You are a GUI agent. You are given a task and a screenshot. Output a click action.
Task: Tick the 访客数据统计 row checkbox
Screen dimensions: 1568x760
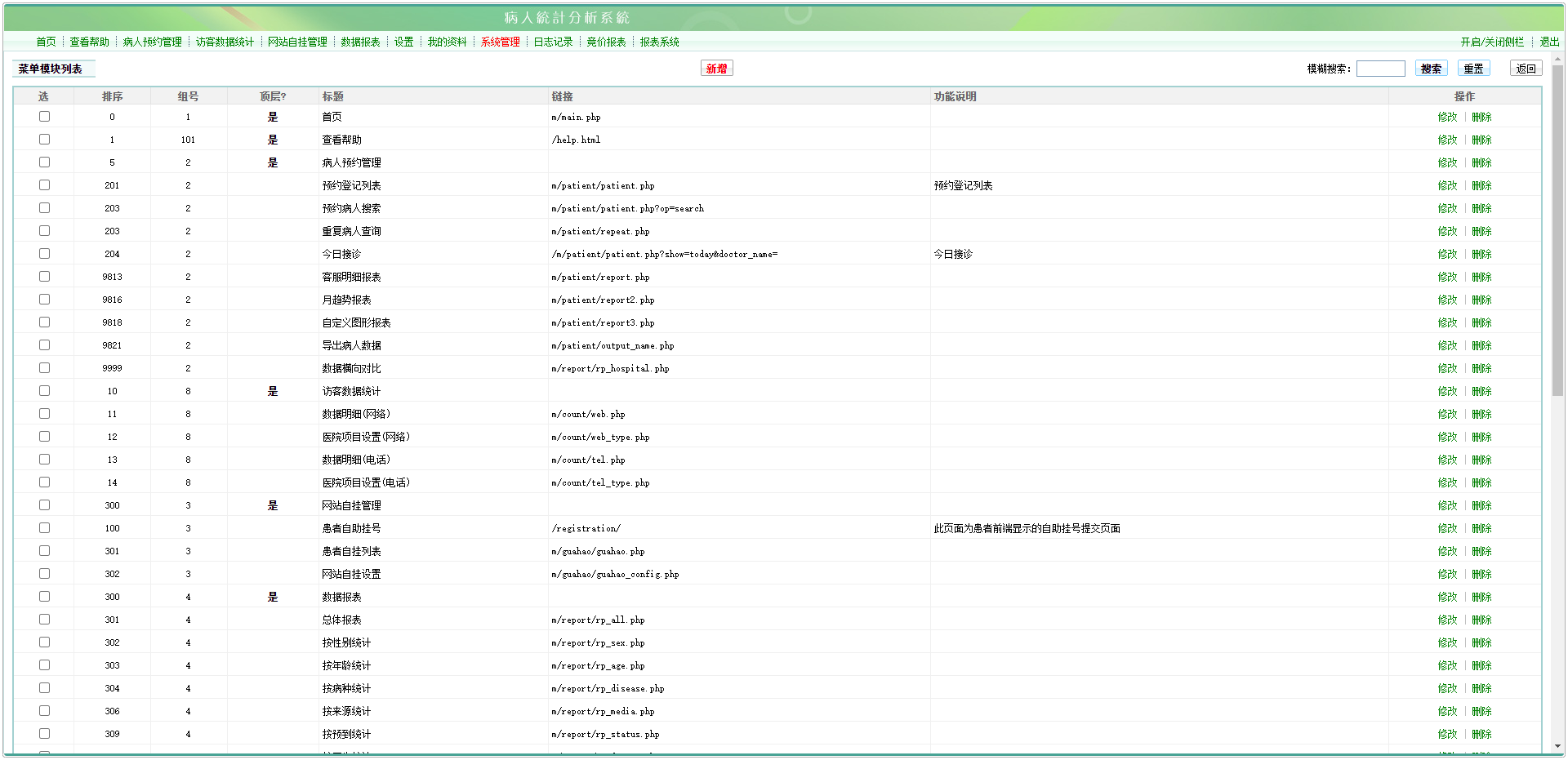coord(44,391)
